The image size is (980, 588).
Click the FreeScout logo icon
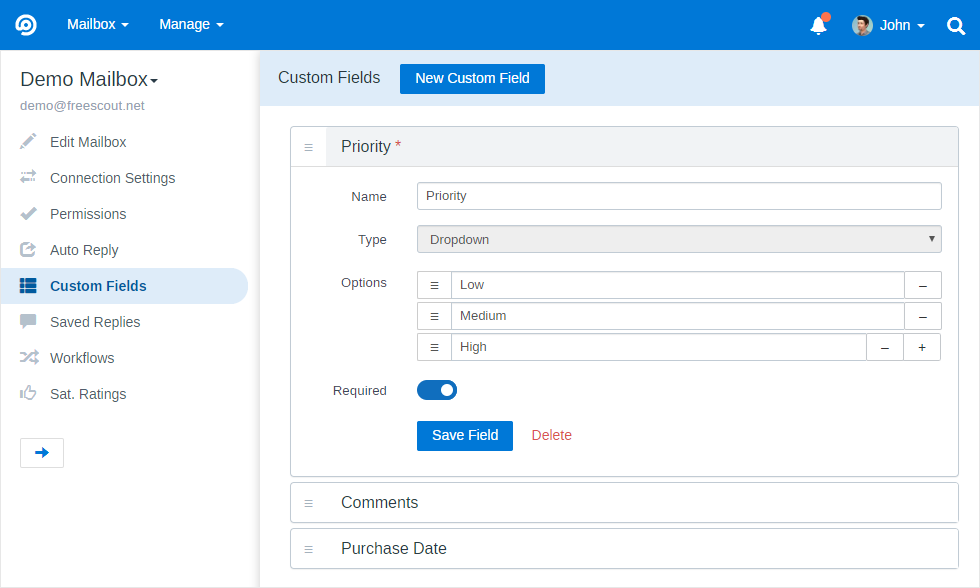point(24,24)
